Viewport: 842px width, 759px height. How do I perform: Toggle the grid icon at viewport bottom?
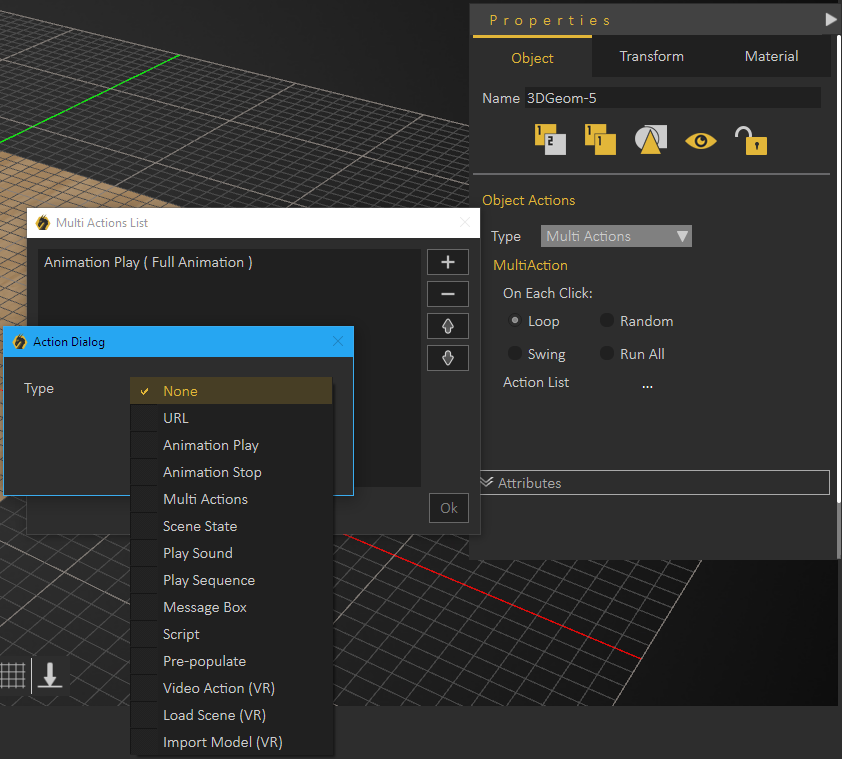[x=13, y=675]
